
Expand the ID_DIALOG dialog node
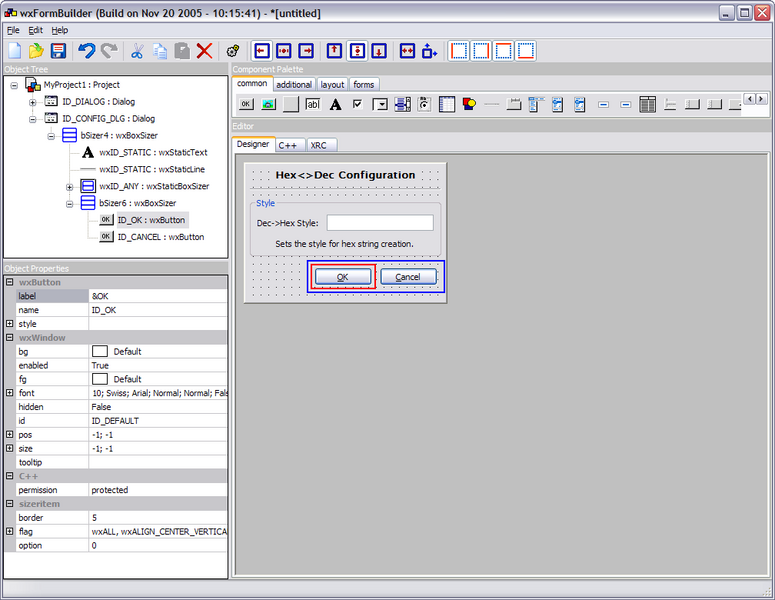[x=33, y=102]
